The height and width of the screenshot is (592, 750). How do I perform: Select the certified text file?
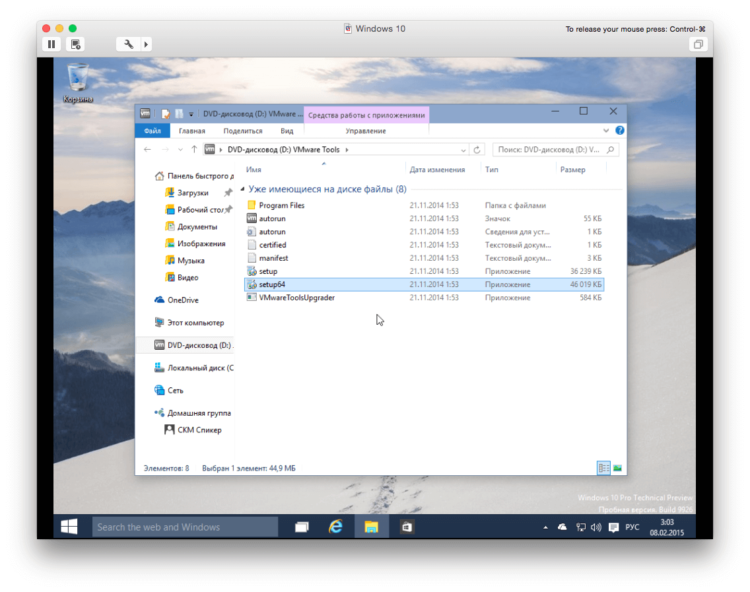(424, 245)
